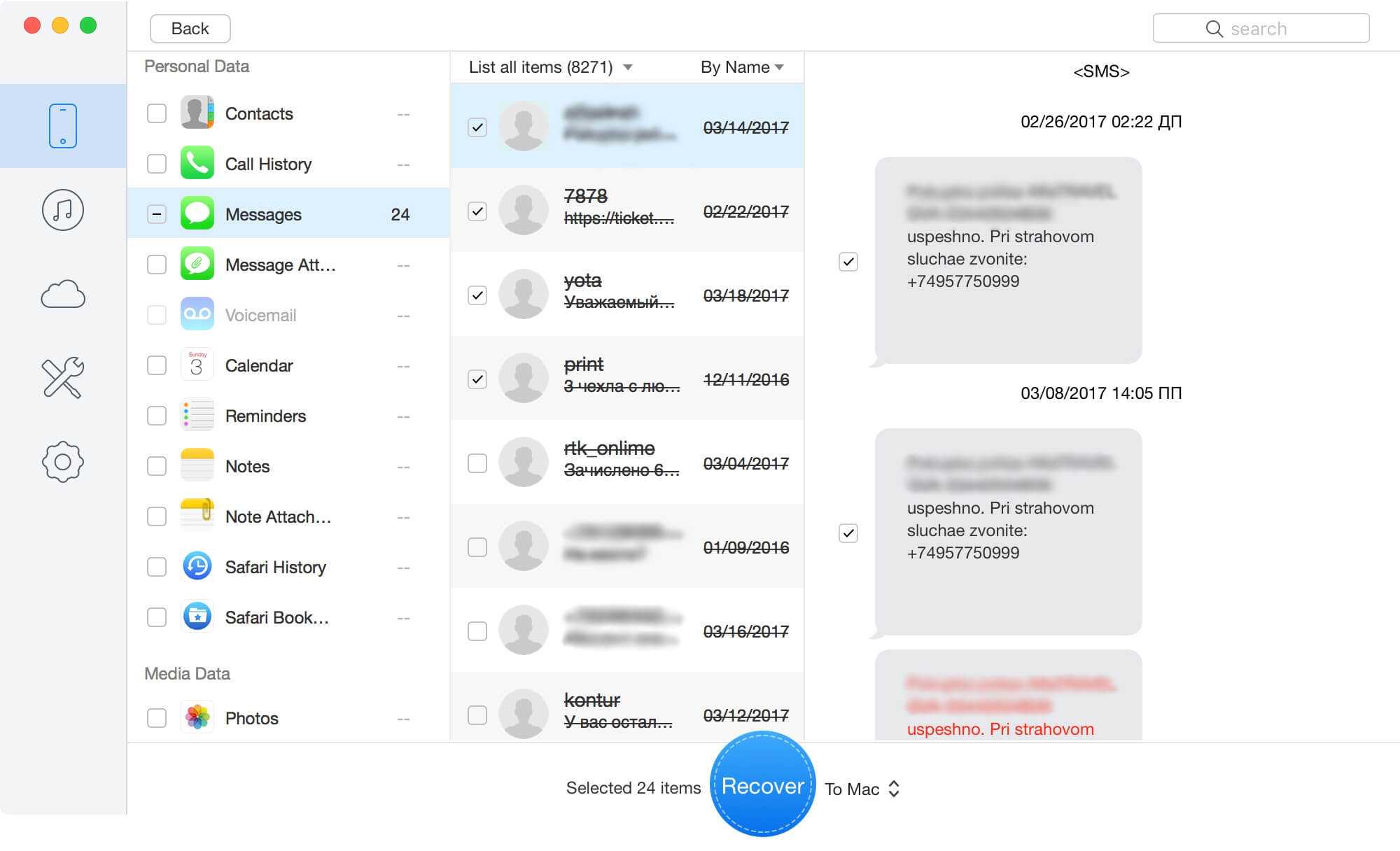Toggle To Mac destination expander

892,787
